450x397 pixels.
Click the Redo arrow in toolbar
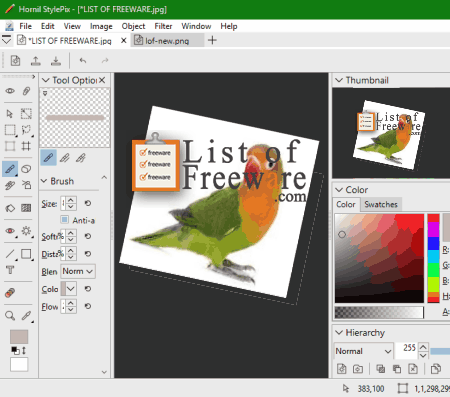105,61
